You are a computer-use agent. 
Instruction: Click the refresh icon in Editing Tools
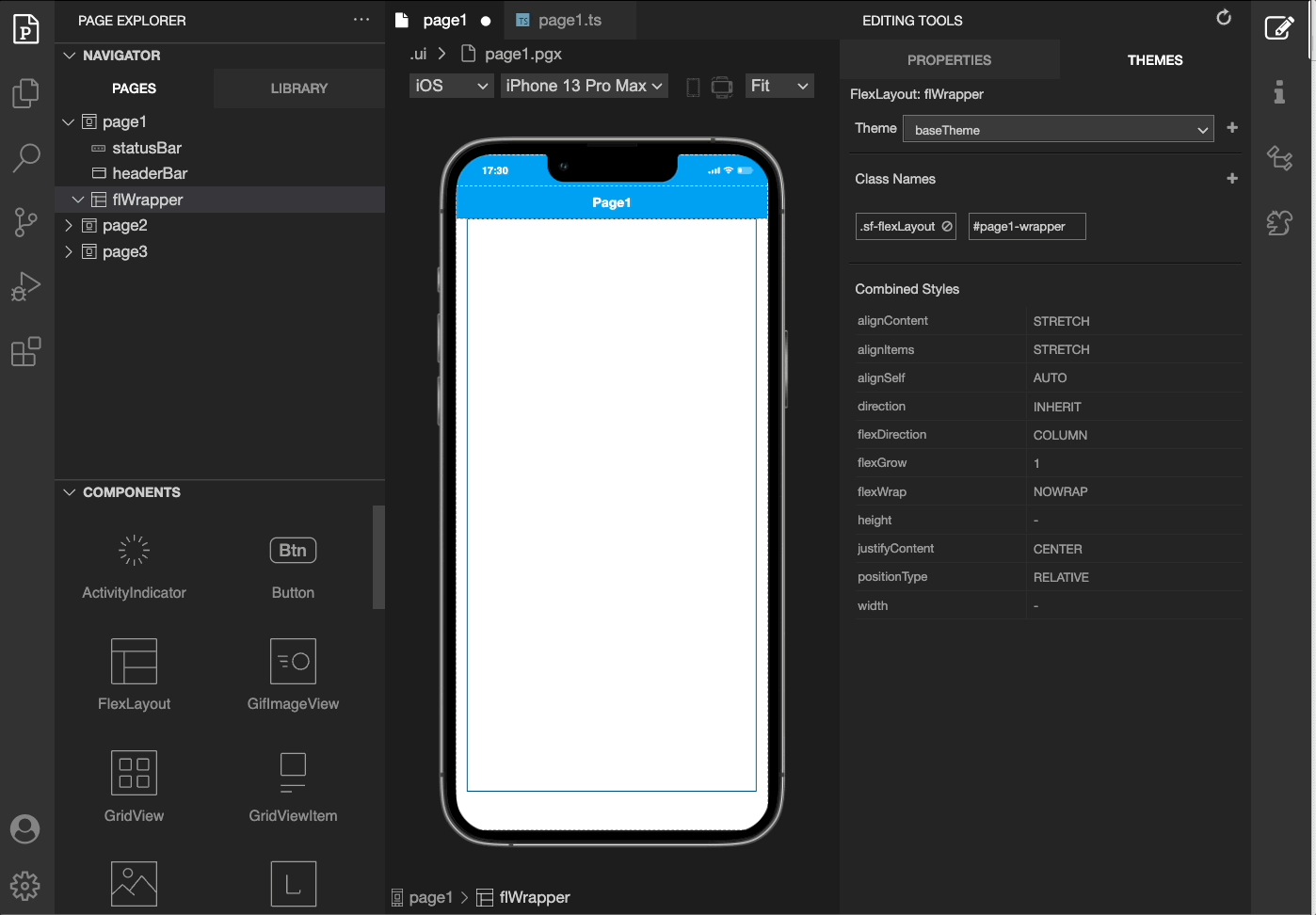coord(1224,17)
